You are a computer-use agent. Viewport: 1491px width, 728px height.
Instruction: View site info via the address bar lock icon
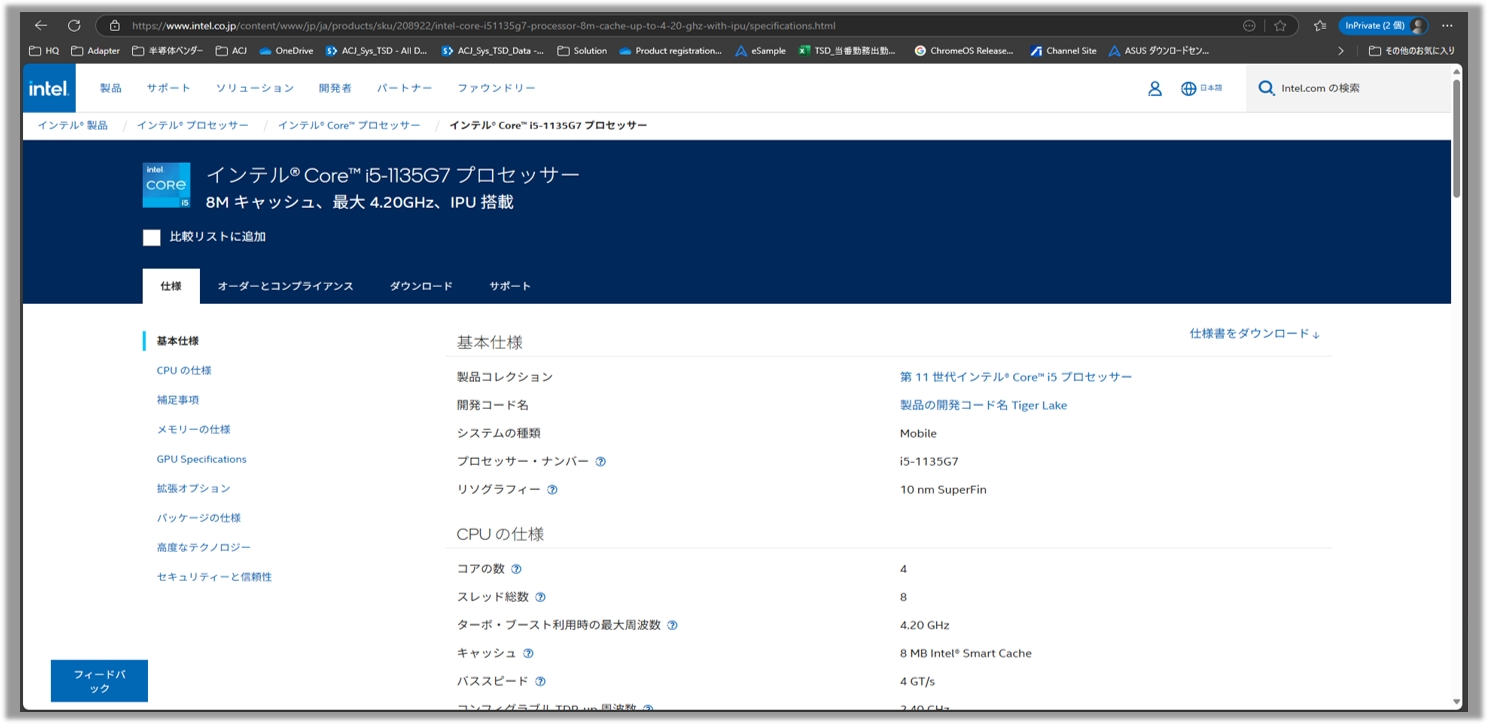coord(115,26)
